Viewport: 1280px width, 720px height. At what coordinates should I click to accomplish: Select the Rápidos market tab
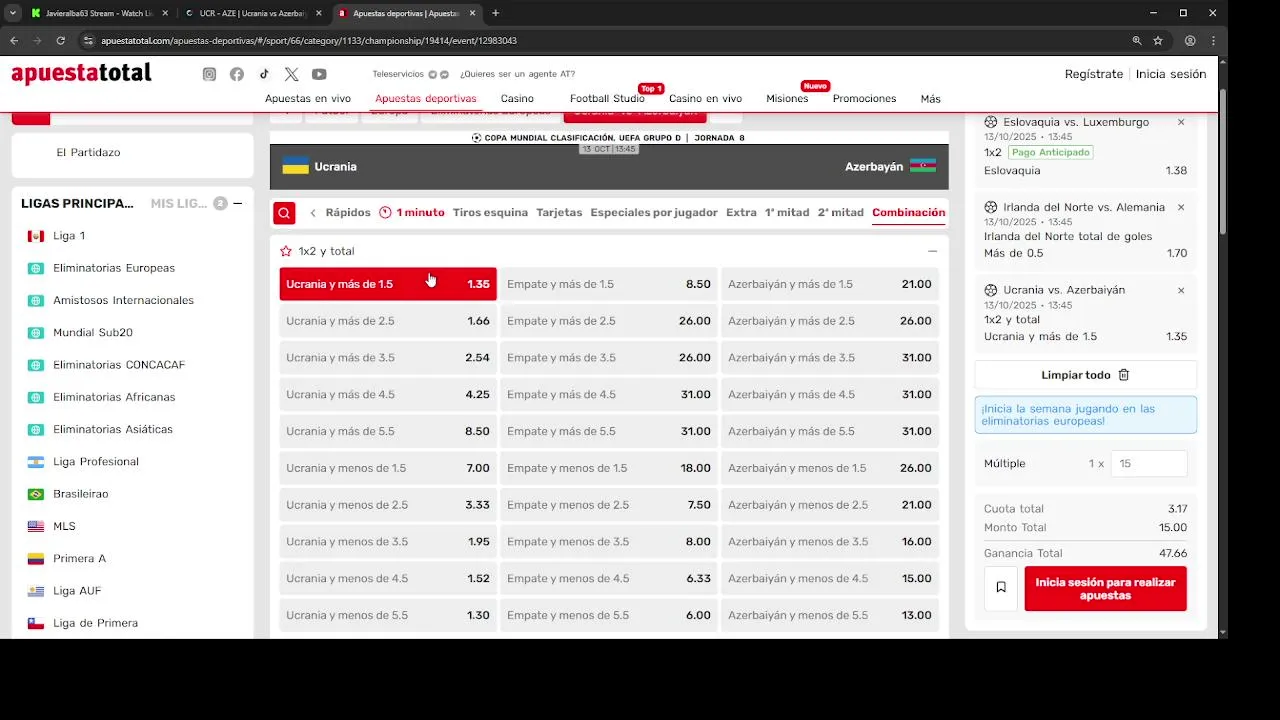[x=348, y=213]
